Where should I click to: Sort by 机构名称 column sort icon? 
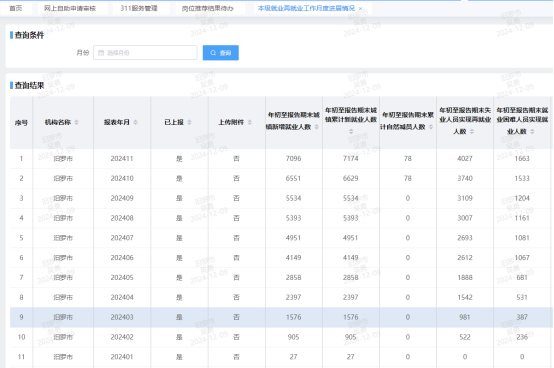[x=77, y=122]
